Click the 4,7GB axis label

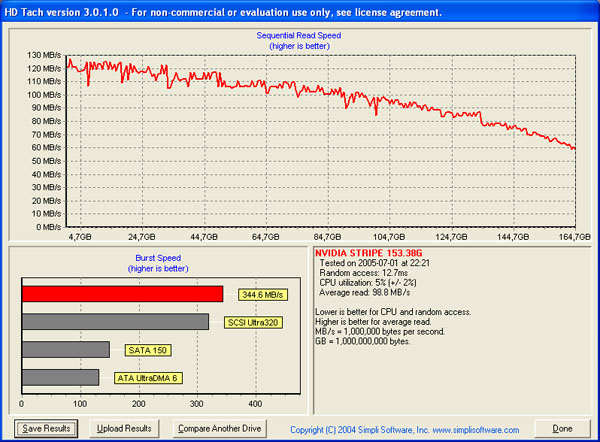pos(80,237)
